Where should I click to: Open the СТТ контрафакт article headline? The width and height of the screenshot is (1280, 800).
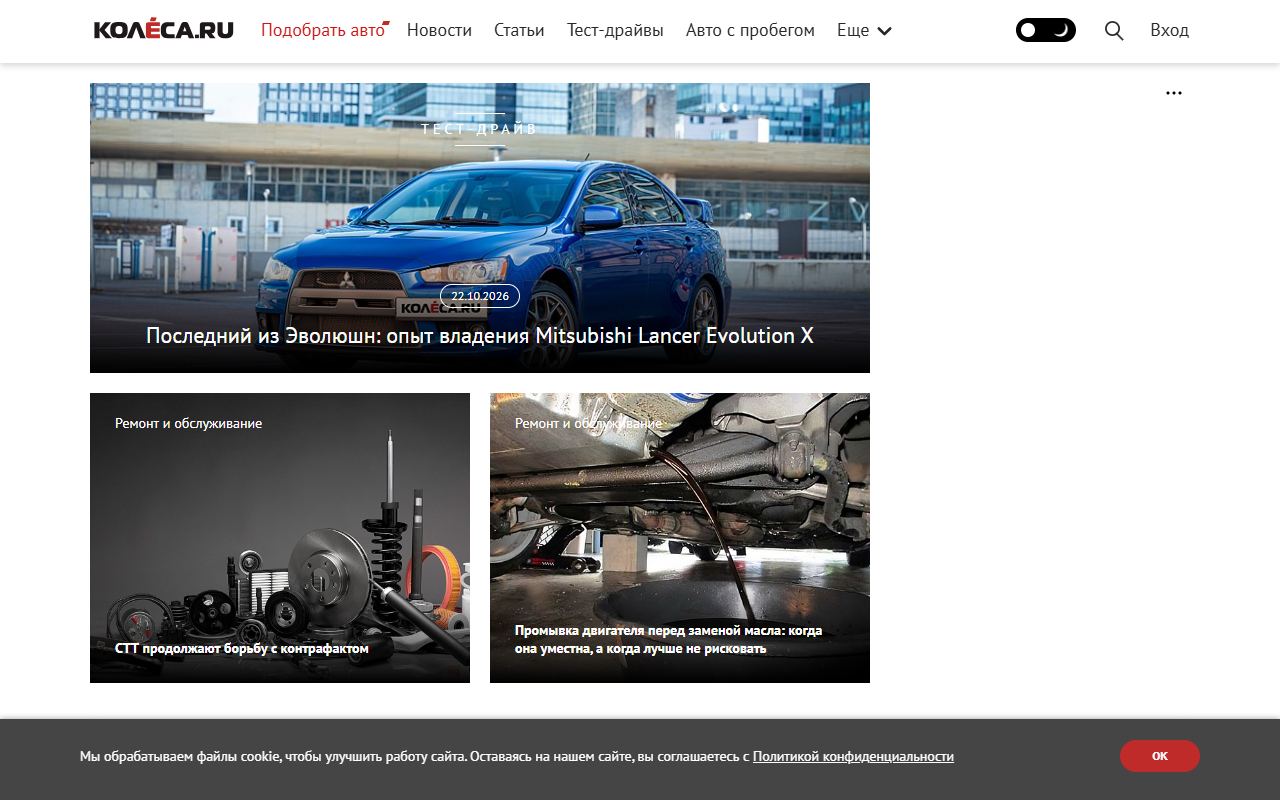pos(242,648)
